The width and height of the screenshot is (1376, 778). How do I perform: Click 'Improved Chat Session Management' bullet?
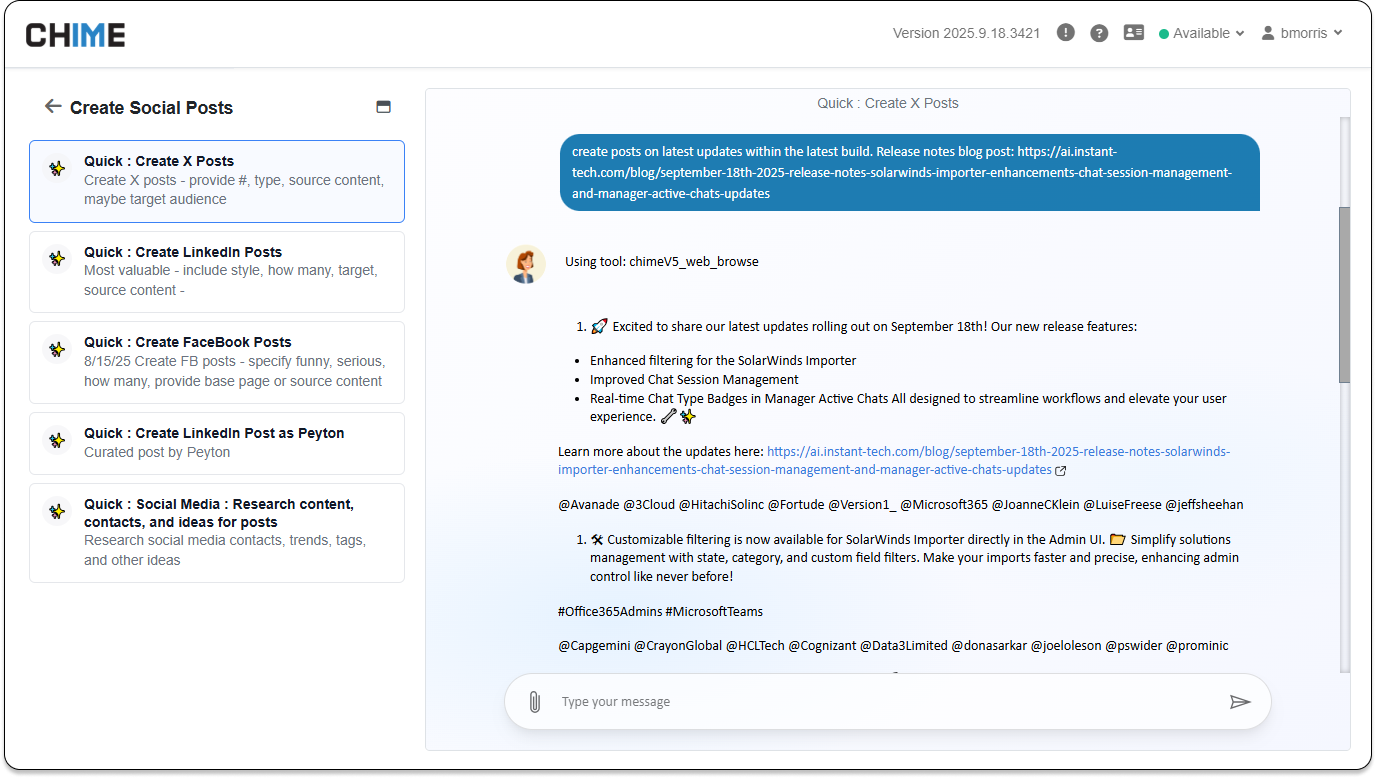click(694, 379)
